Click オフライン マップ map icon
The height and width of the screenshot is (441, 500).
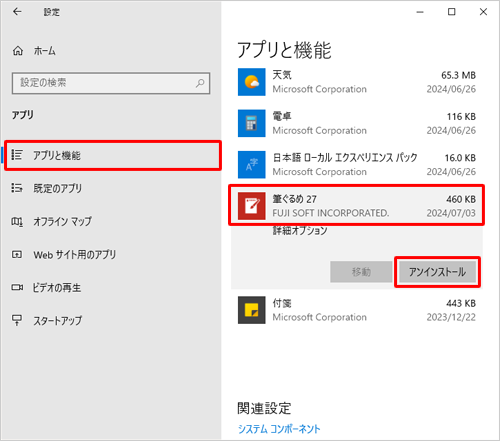tap(17, 221)
